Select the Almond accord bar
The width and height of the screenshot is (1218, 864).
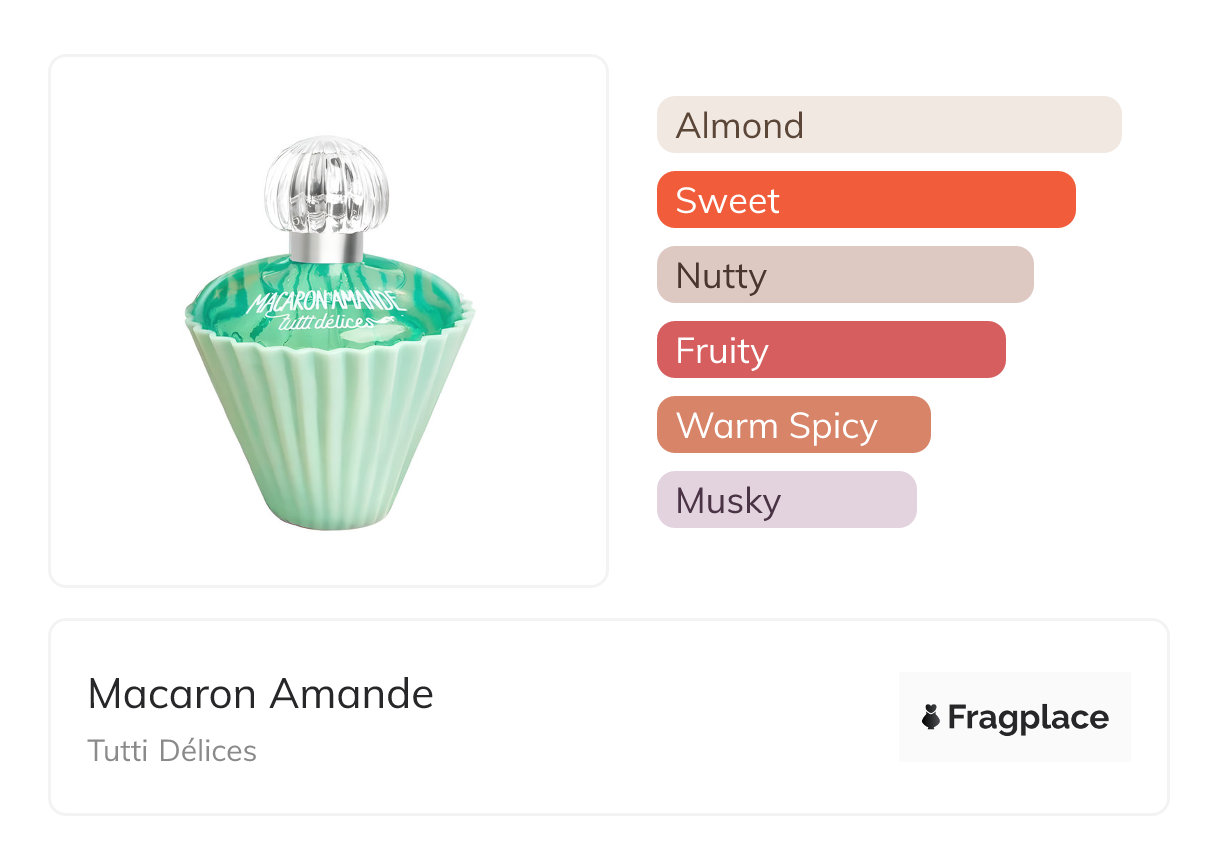(888, 125)
